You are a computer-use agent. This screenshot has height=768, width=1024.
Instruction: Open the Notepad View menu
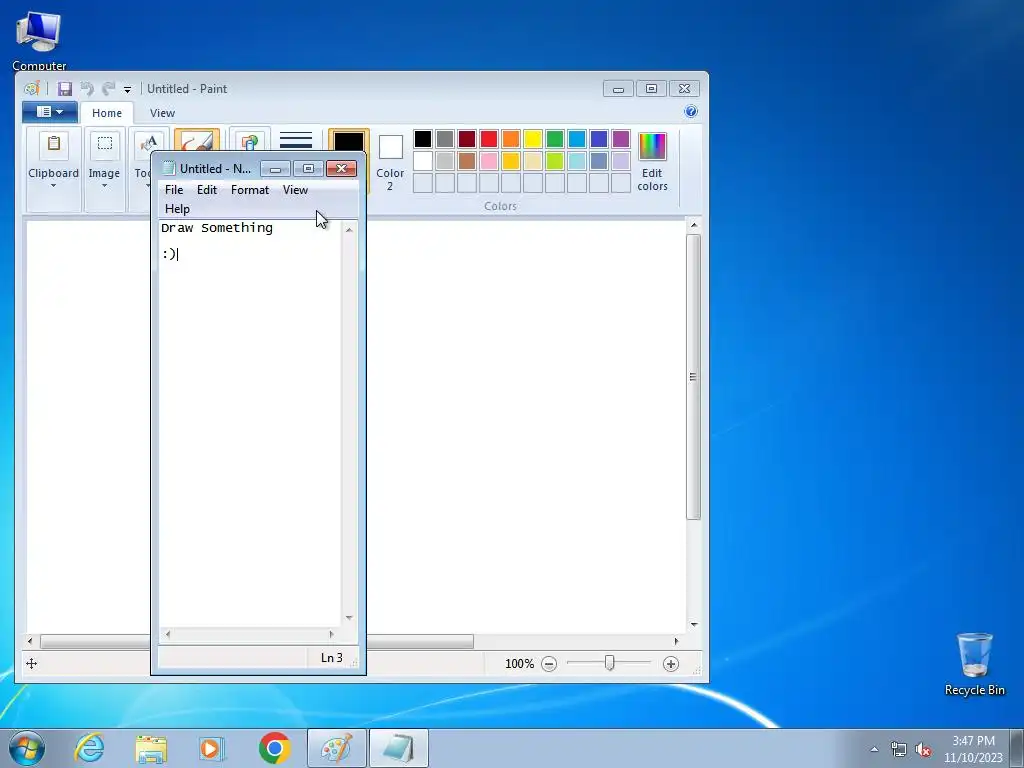pos(295,190)
